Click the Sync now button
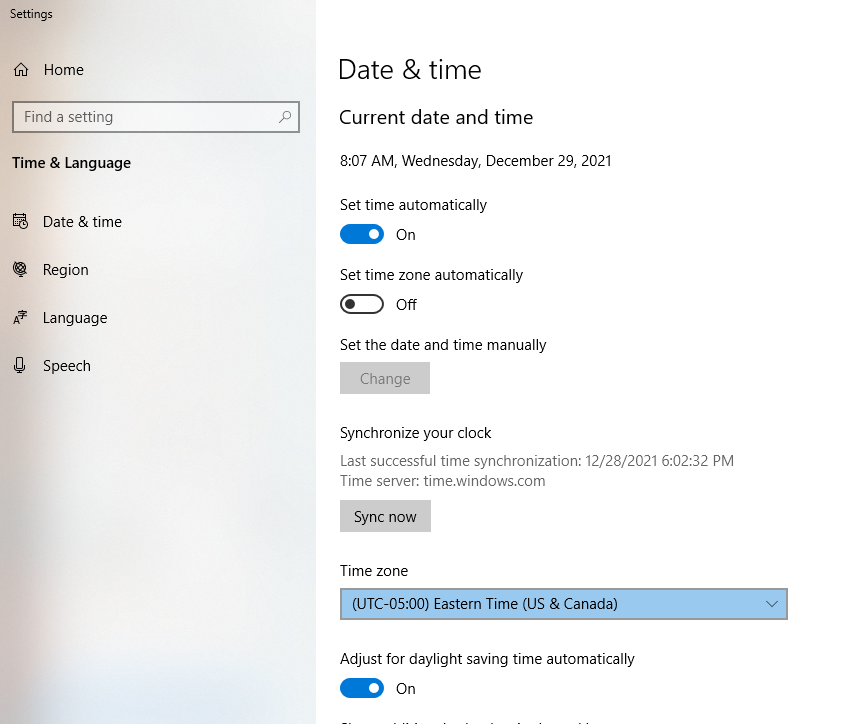This screenshot has width=852, height=724. [385, 516]
